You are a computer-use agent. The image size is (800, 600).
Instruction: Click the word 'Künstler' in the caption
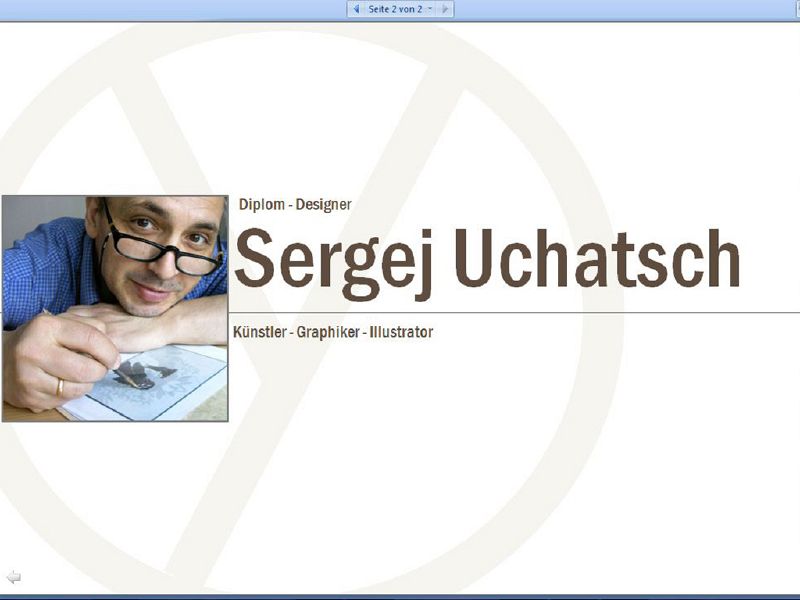coord(258,331)
